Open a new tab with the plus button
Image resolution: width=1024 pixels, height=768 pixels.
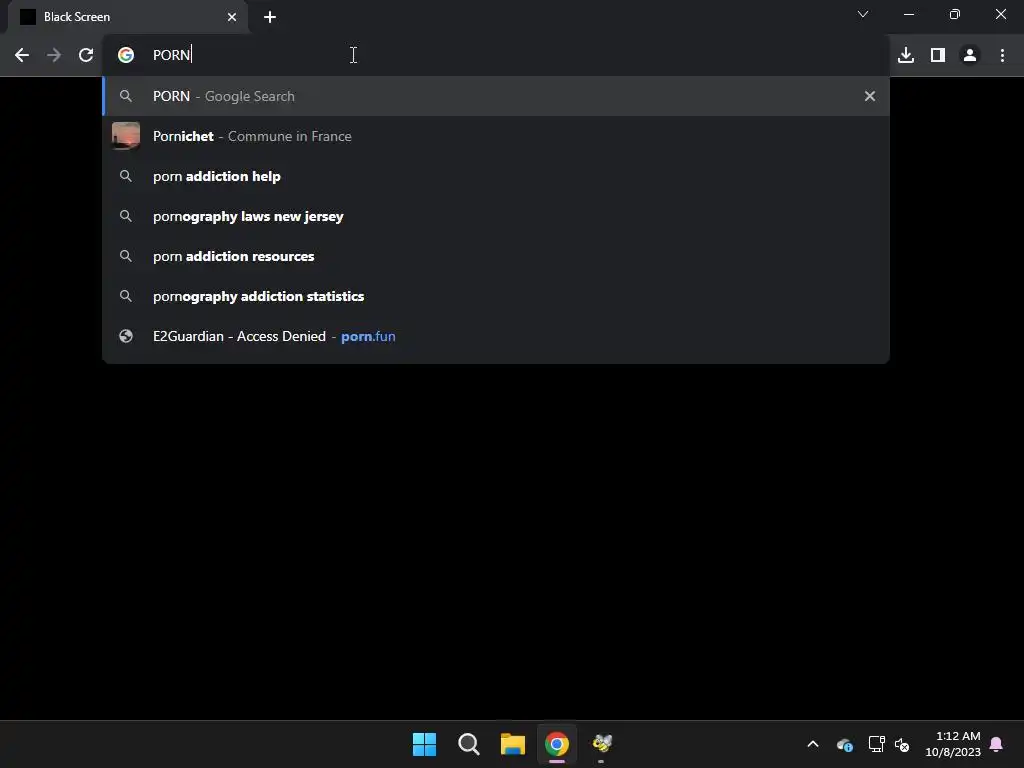[x=270, y=17]
